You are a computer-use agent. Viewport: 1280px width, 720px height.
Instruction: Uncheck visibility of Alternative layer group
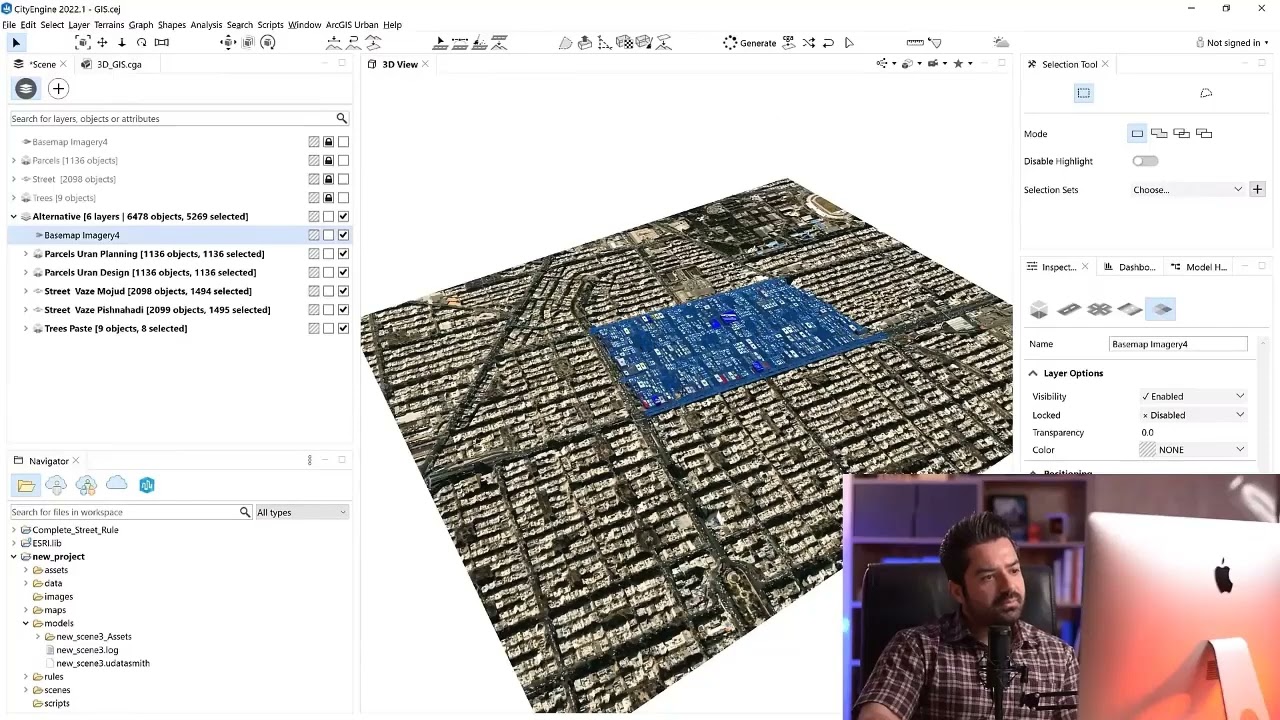pyautogui.click(x=343, y=216)
